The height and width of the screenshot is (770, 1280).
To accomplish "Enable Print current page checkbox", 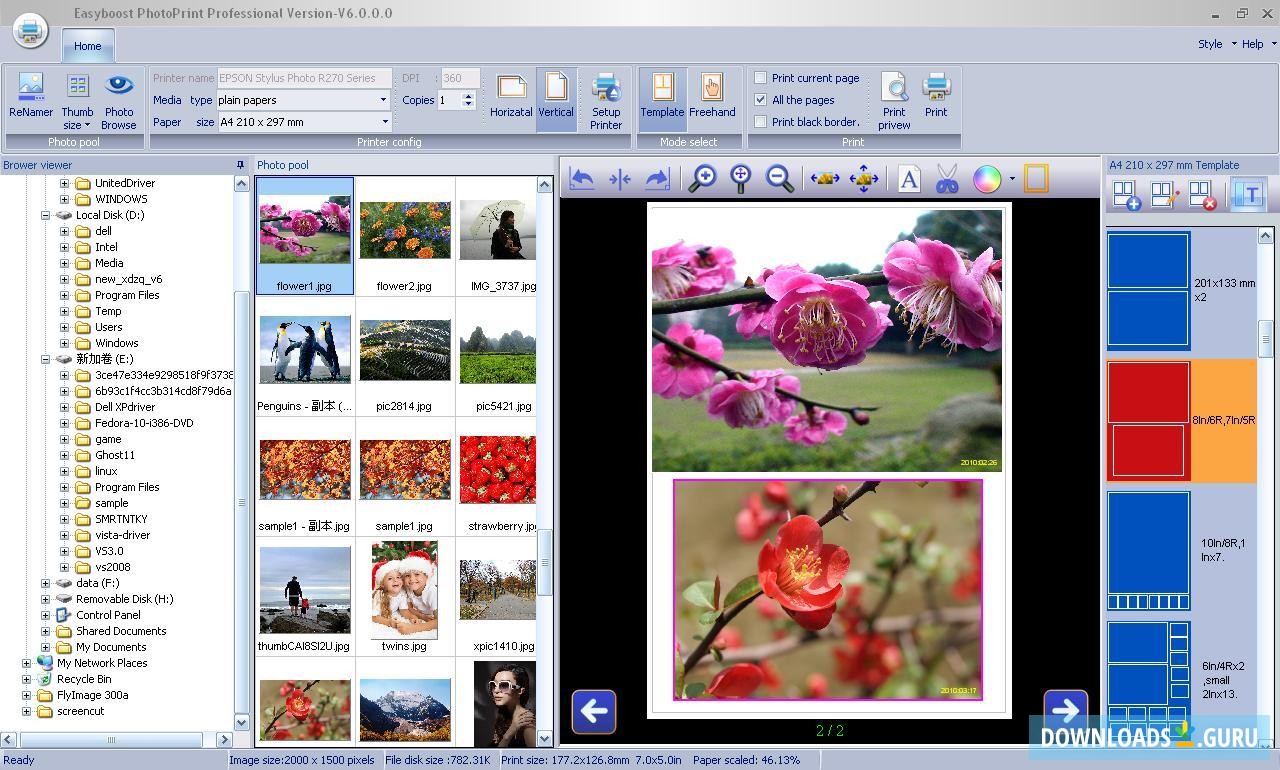I will tap(761, 78).
